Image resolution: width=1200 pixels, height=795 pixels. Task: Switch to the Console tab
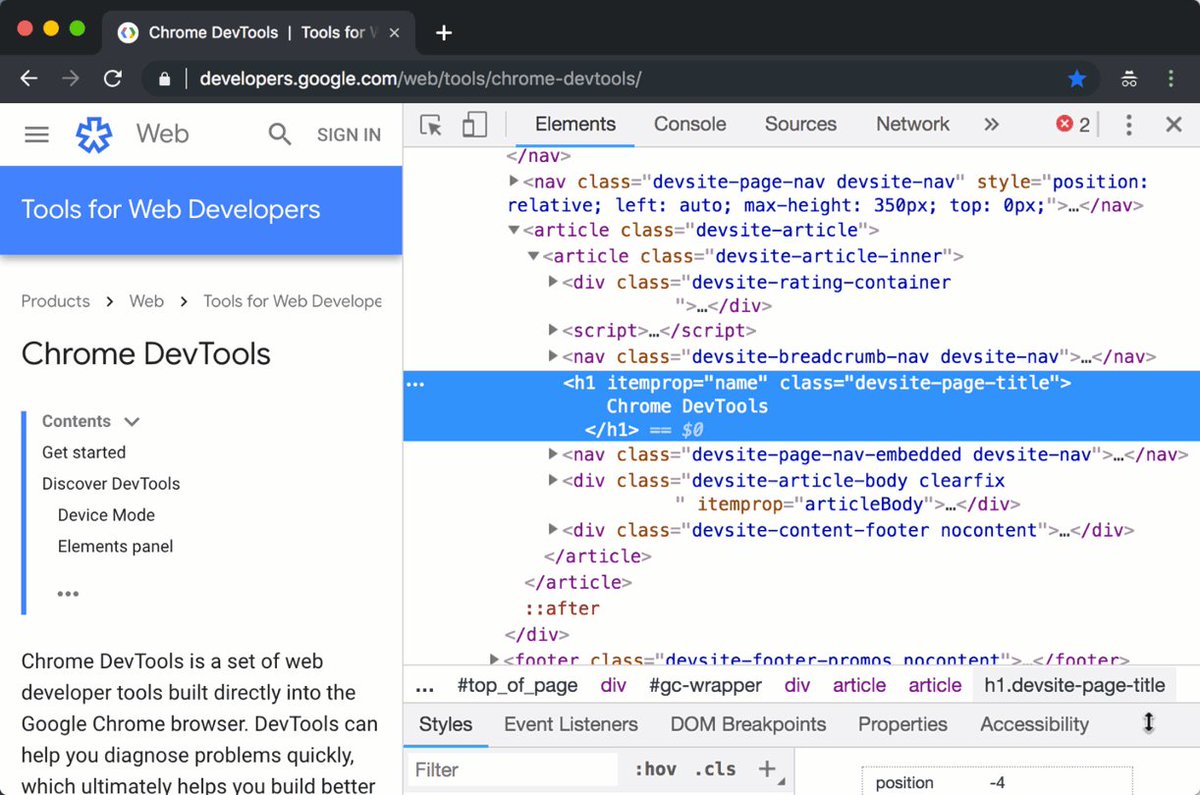pyautogui.click(x=689, y=124)
